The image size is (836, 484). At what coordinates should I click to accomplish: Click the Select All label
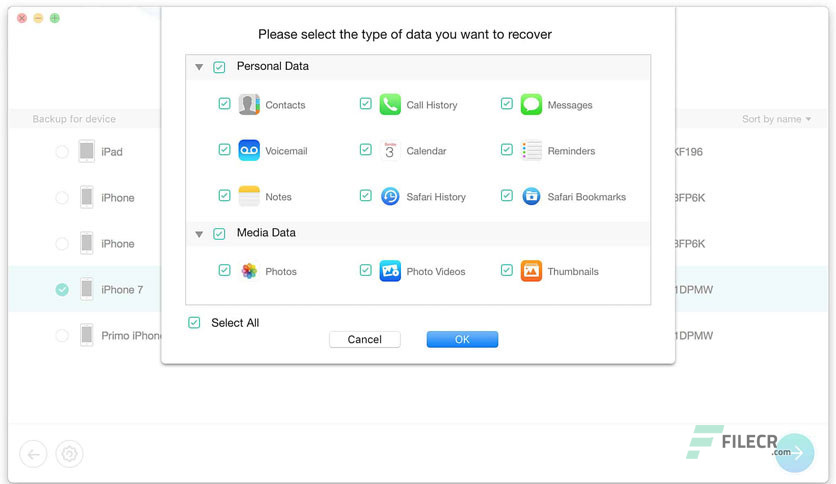tap(235, 322)
